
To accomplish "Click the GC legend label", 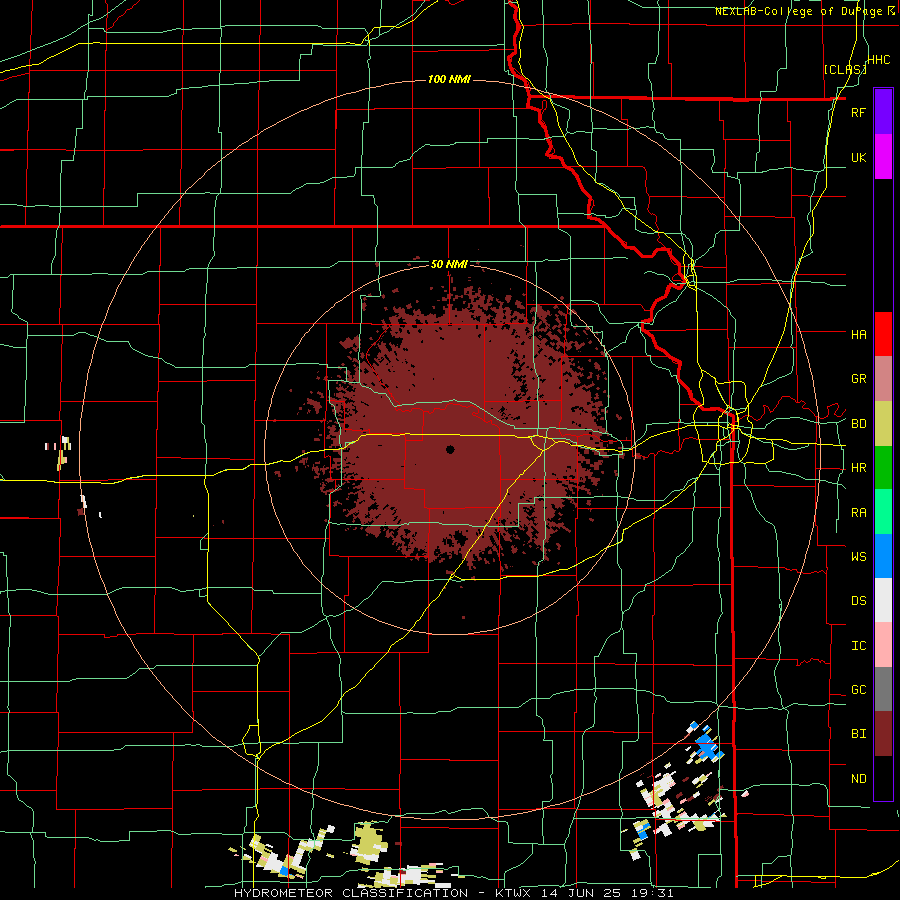I will tap(858, 690).
